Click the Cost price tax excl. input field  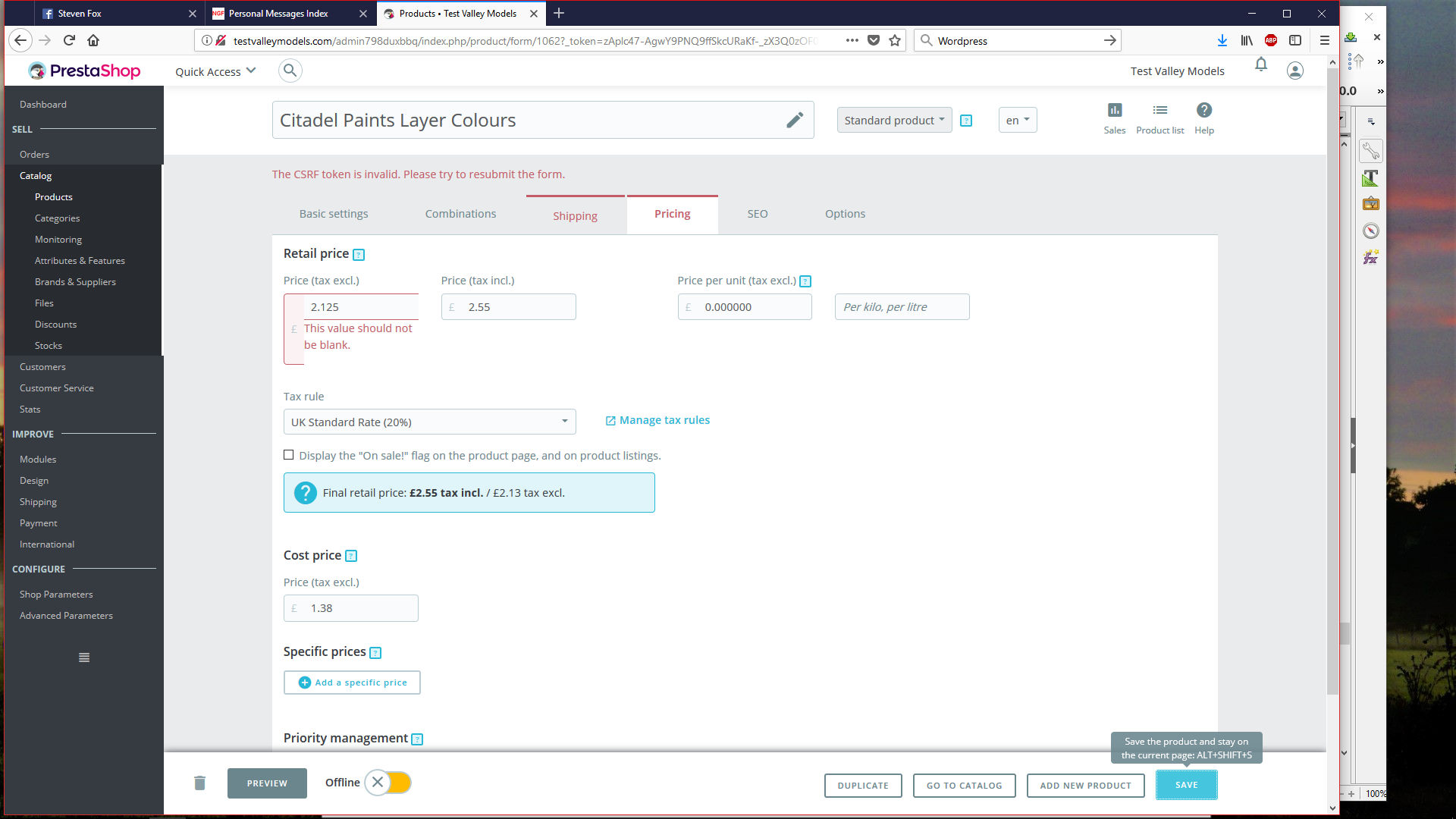(359, 609)
